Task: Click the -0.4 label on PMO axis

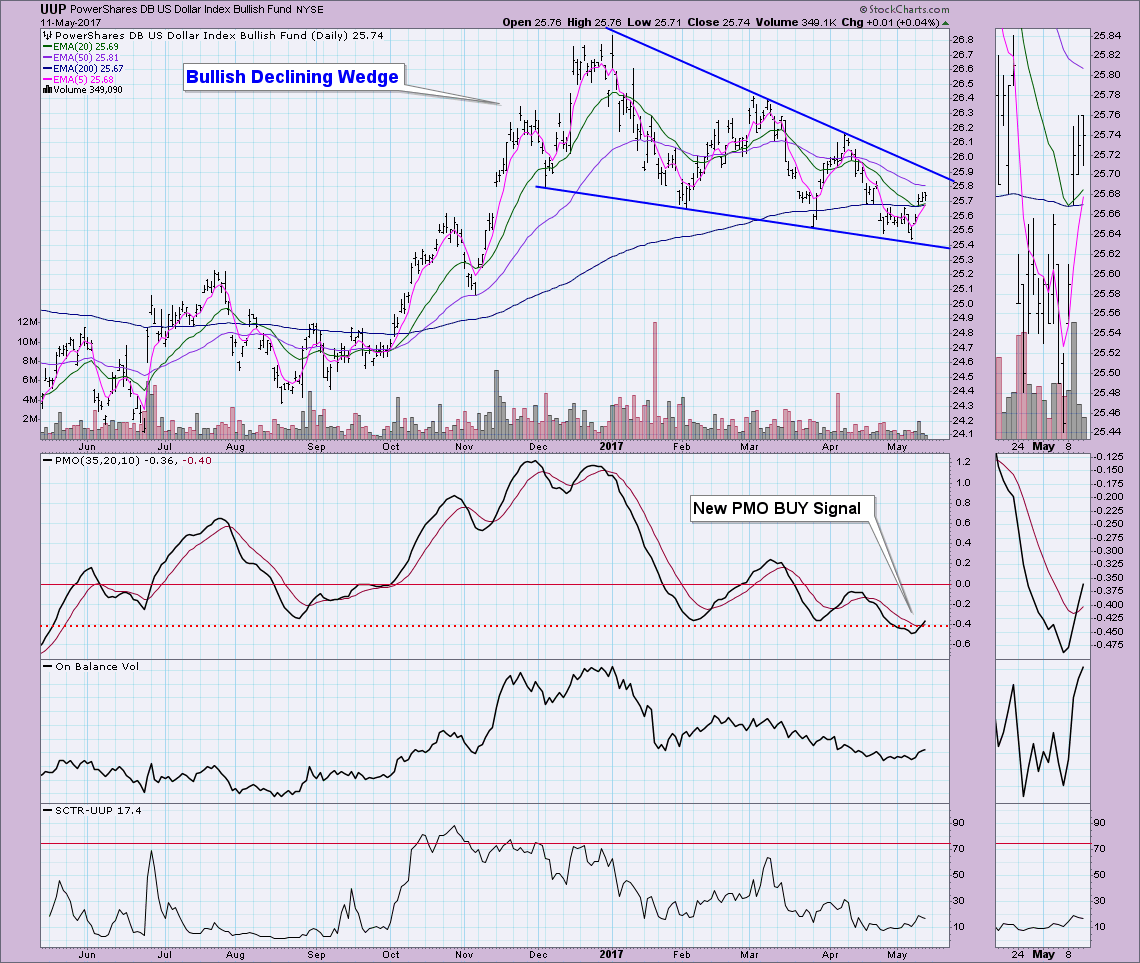Action: click(963, 624)
